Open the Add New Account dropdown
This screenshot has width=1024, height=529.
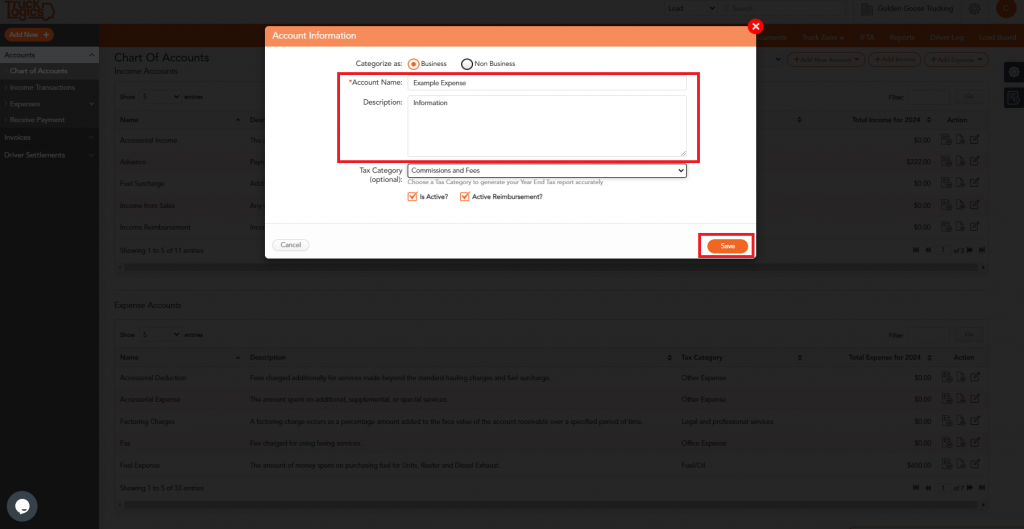pyautogui.click(x=826, y=59)
